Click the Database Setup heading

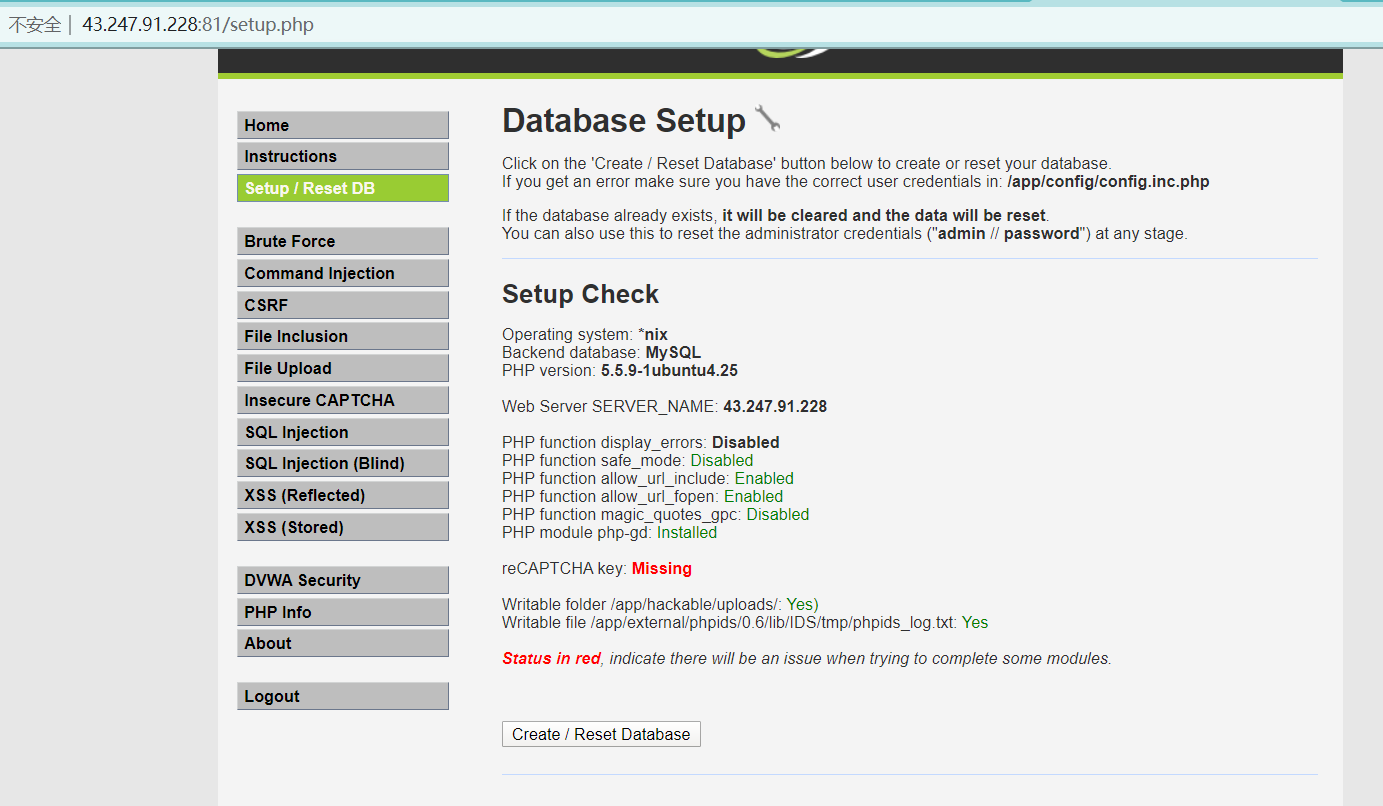624,121
